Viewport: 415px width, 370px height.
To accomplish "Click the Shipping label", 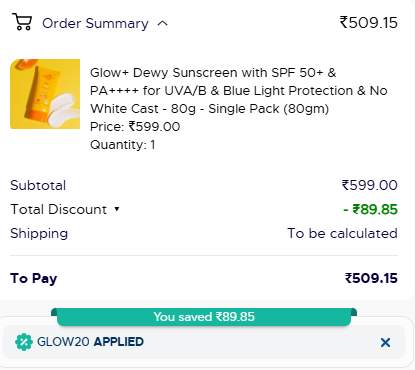I will pos(39,234).
